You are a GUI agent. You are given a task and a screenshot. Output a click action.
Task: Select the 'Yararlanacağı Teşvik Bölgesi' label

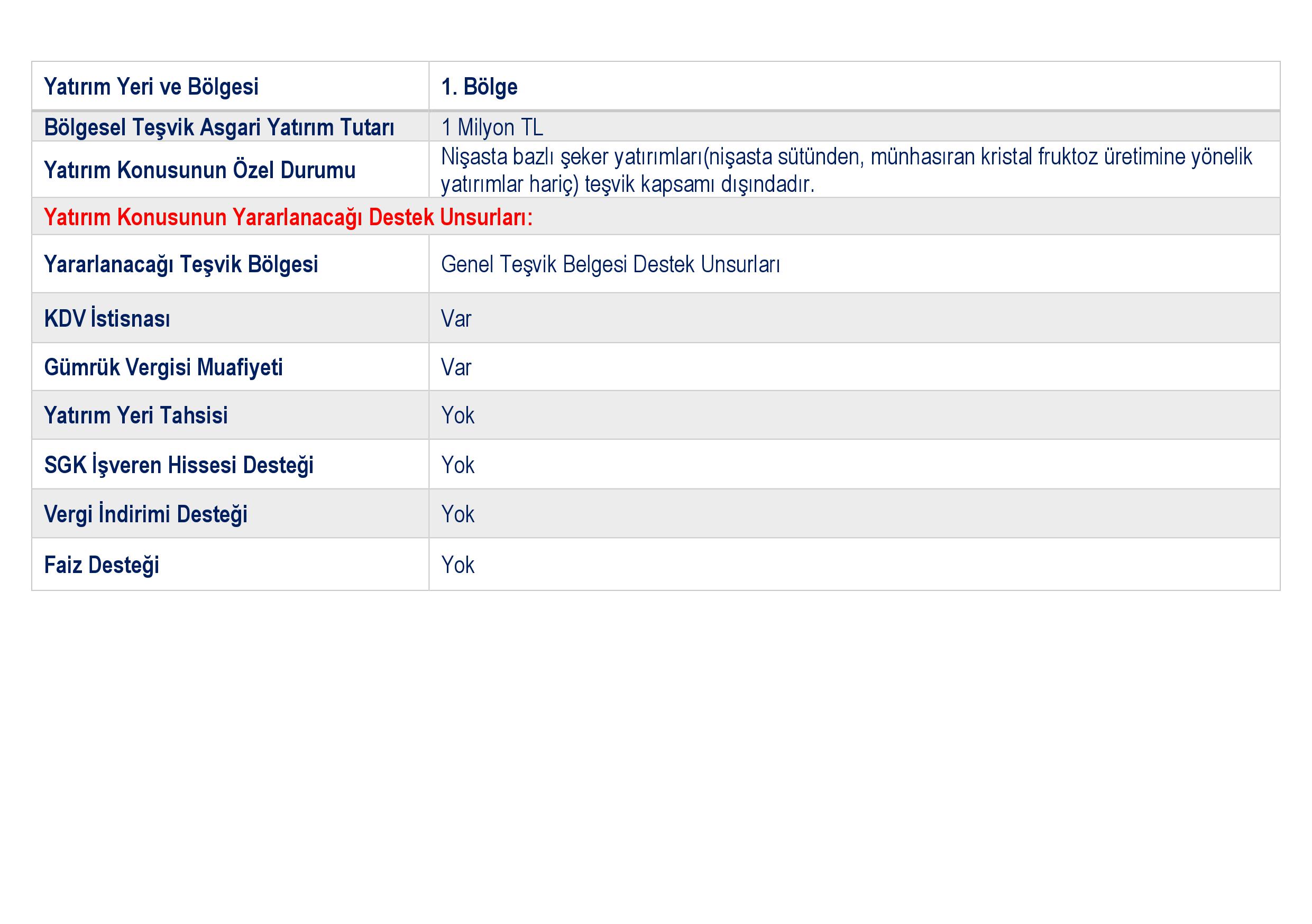180,264
